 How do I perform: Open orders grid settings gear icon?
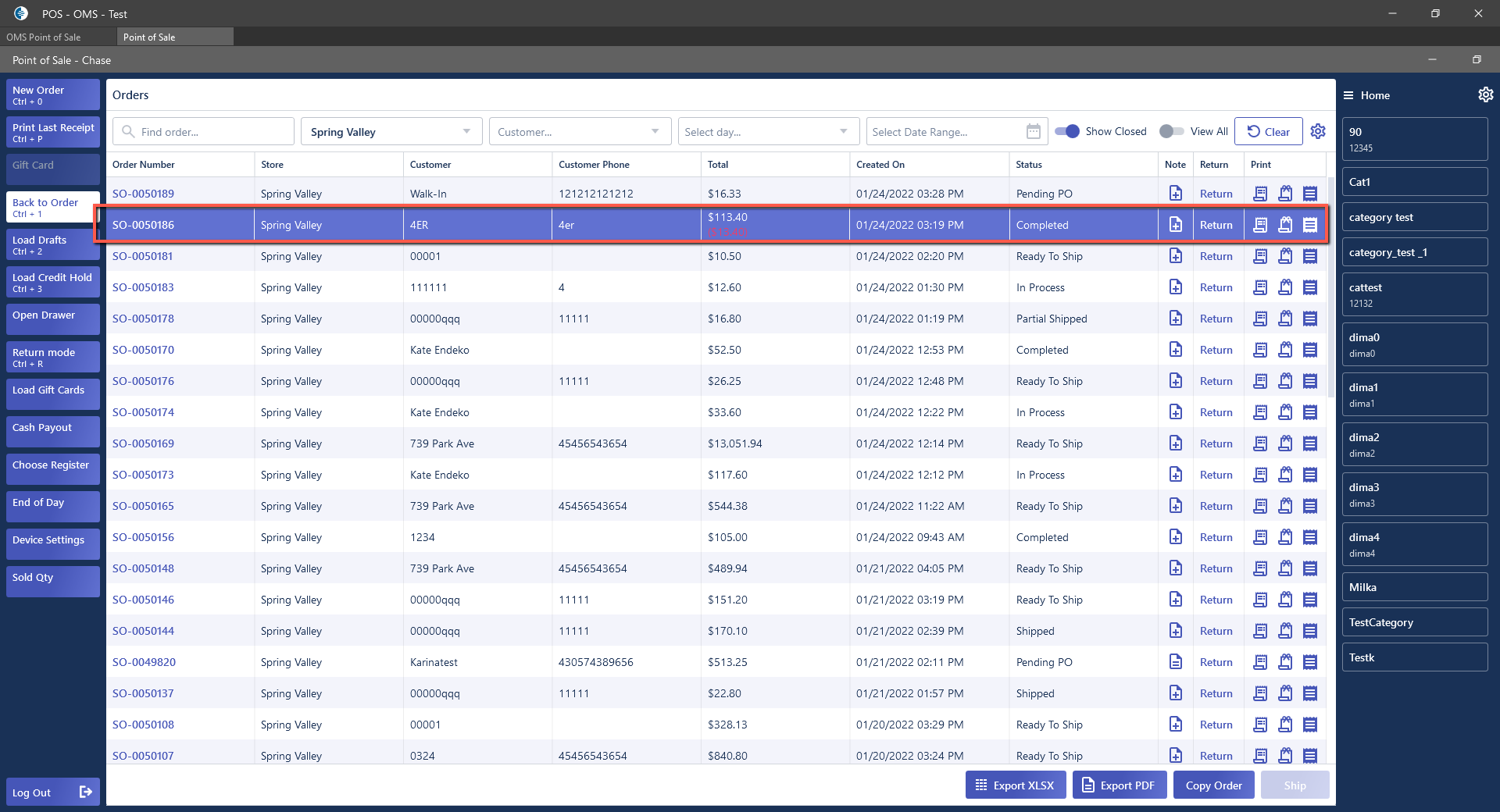pos(1318,131)
